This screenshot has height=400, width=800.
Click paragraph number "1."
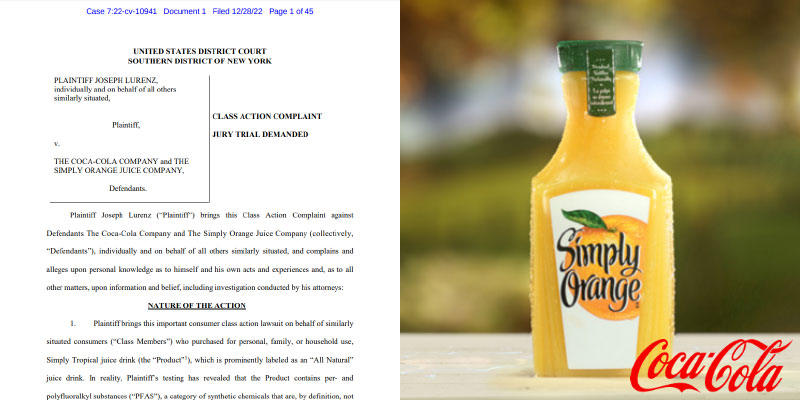[73, 326]
